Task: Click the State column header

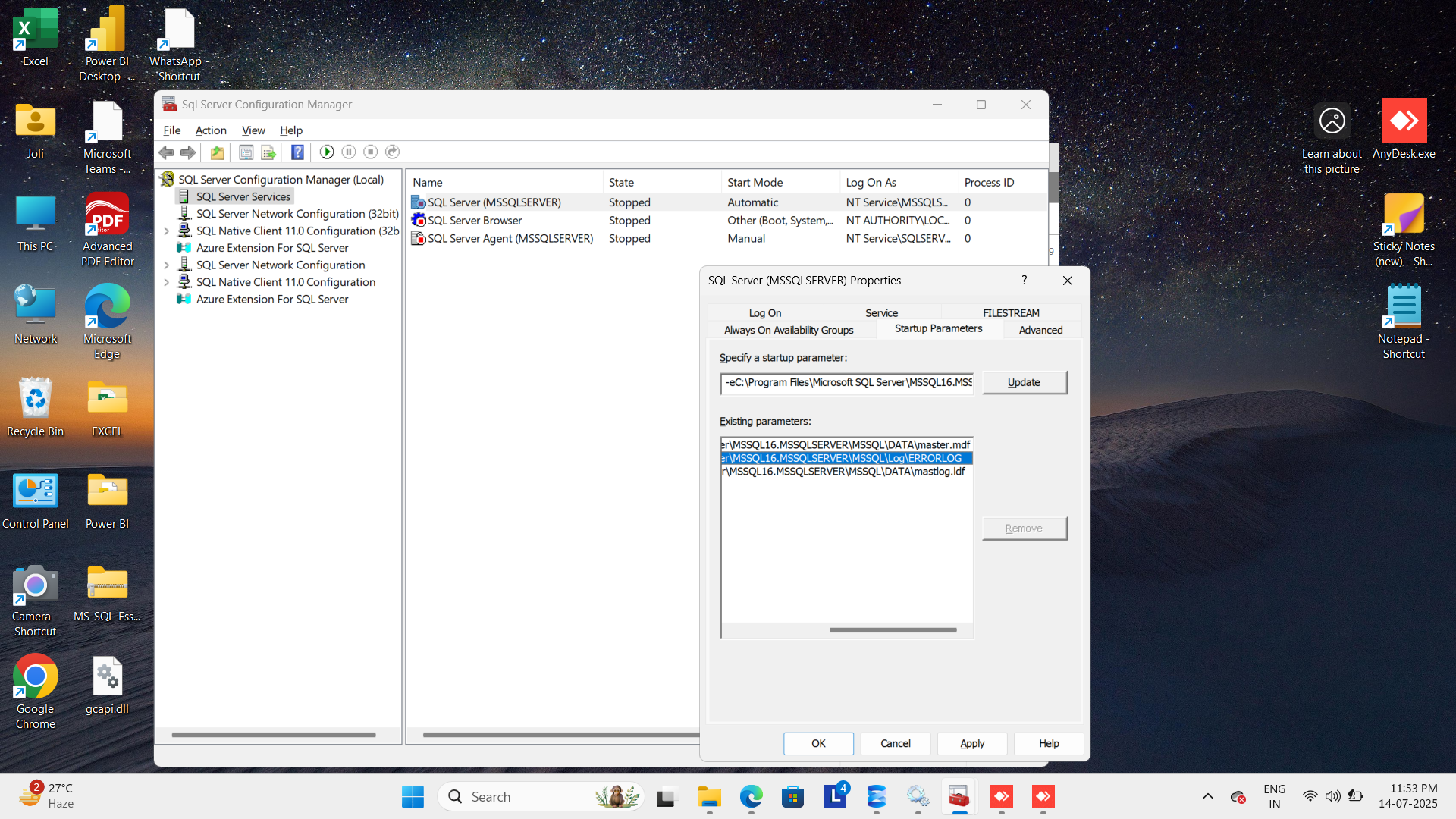Action: coord(662,183)
